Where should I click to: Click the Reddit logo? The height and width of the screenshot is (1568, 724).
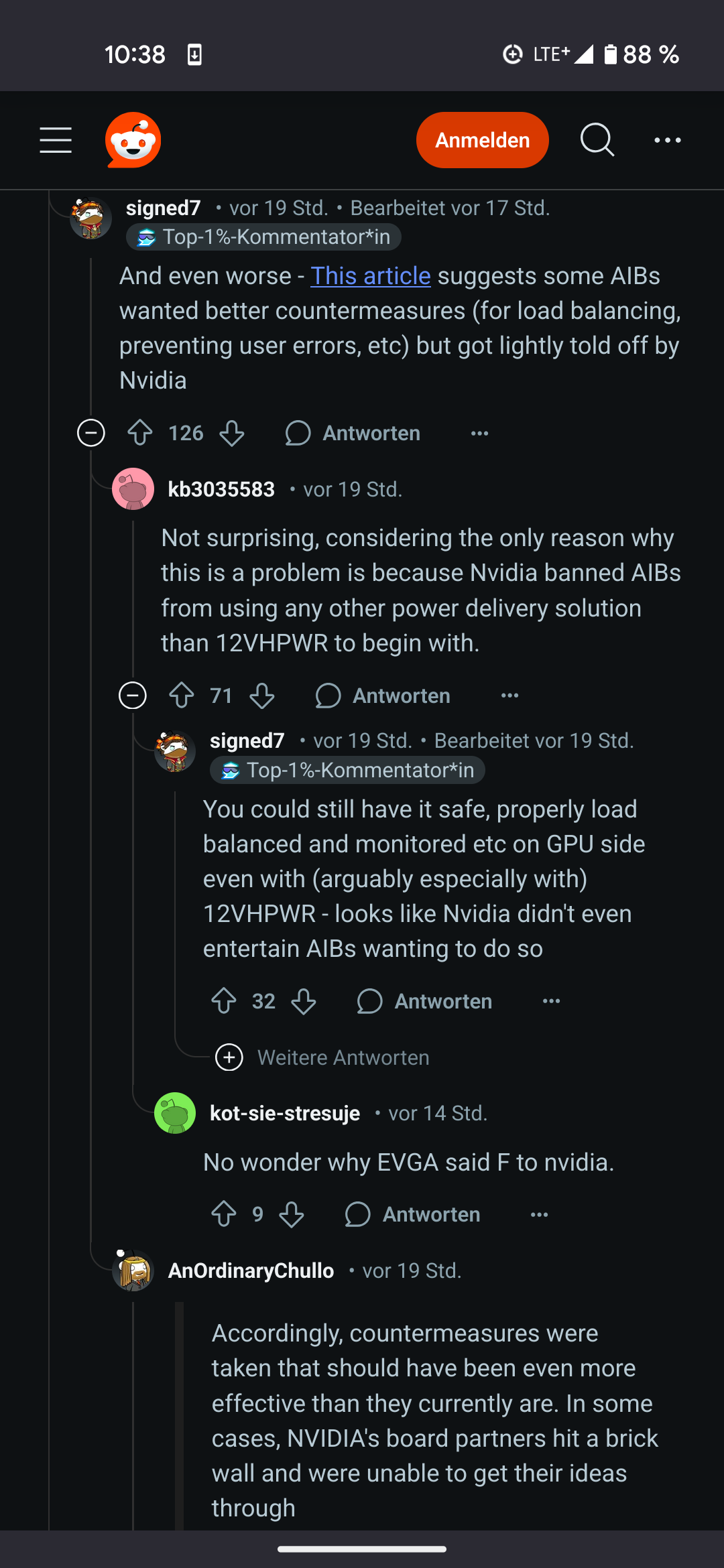(133, 139)
